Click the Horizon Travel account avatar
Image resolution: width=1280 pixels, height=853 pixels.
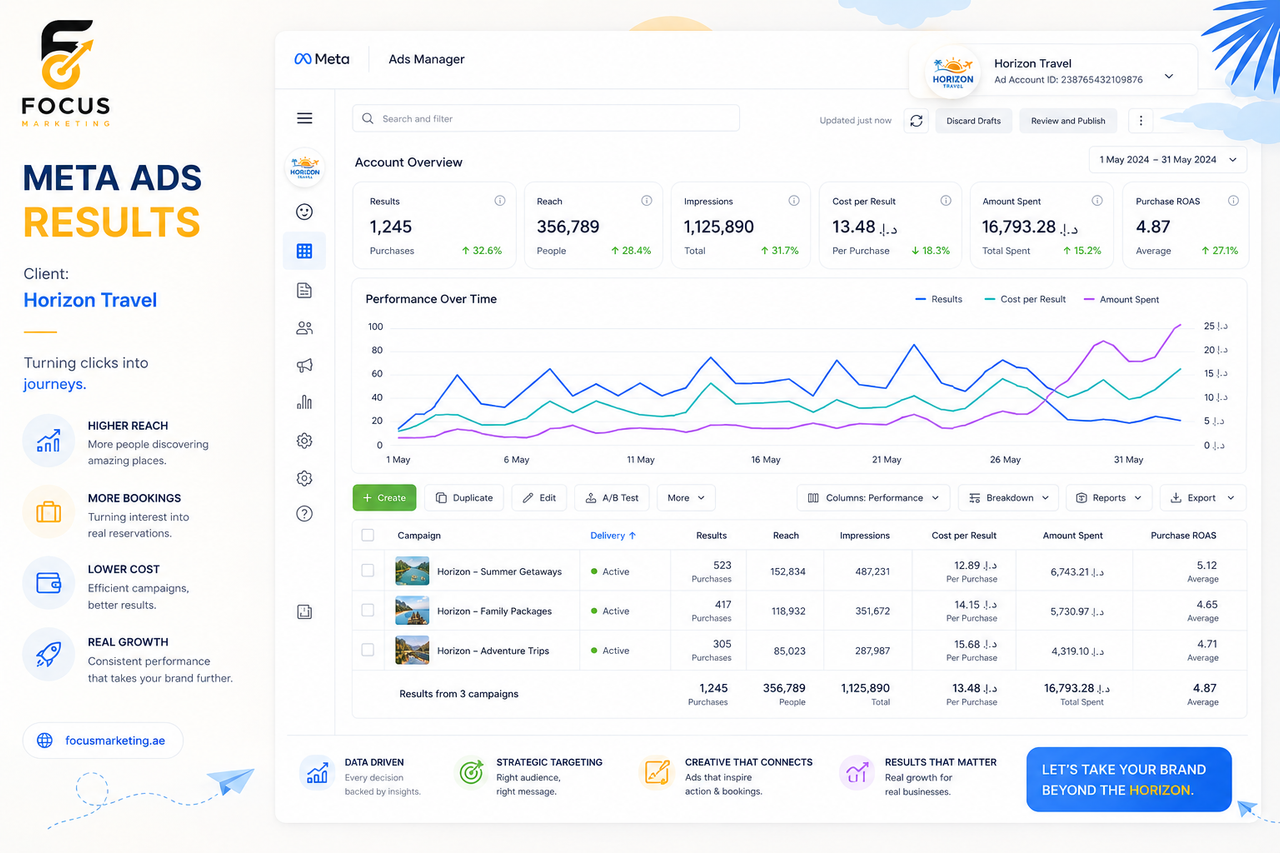tap(953, 71)
